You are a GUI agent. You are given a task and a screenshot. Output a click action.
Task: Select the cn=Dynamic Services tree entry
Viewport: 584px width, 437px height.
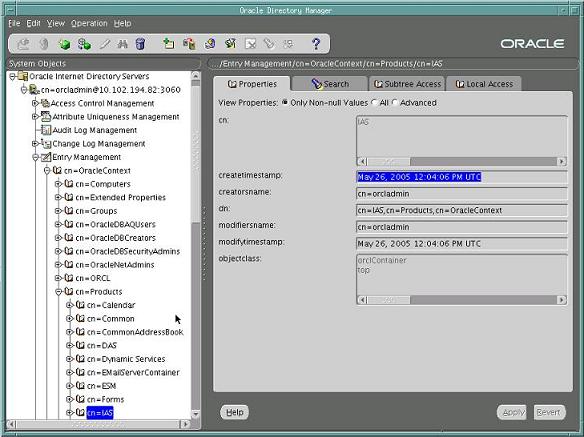pos(126,359)
